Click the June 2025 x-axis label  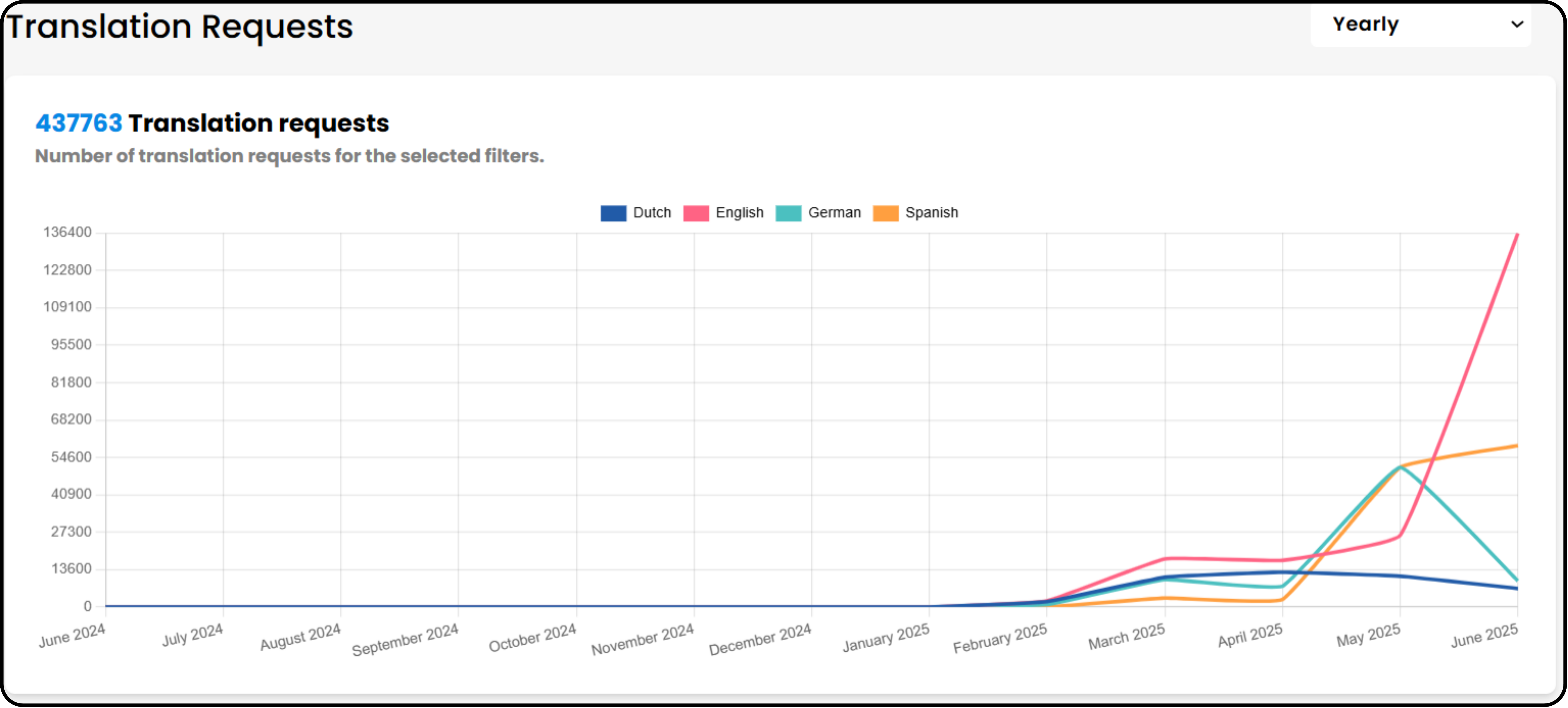coord(1484,637)
